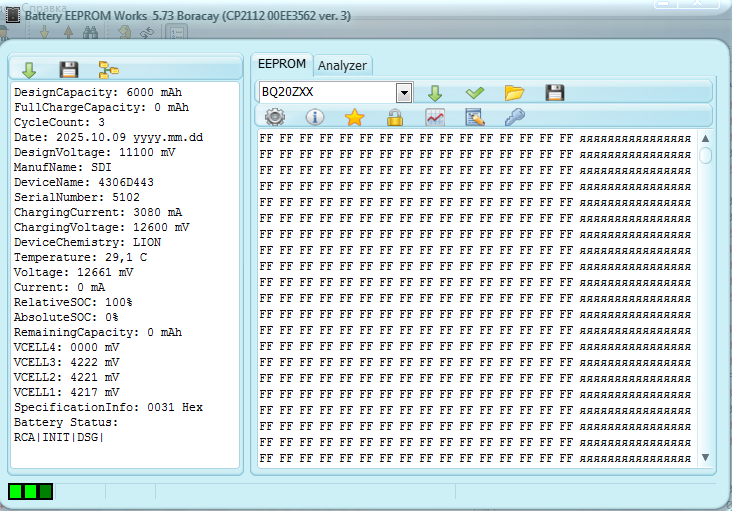Viewport: 732px width, 511px height.
Task: Click the padlock icon
Action: click(394, 117)
